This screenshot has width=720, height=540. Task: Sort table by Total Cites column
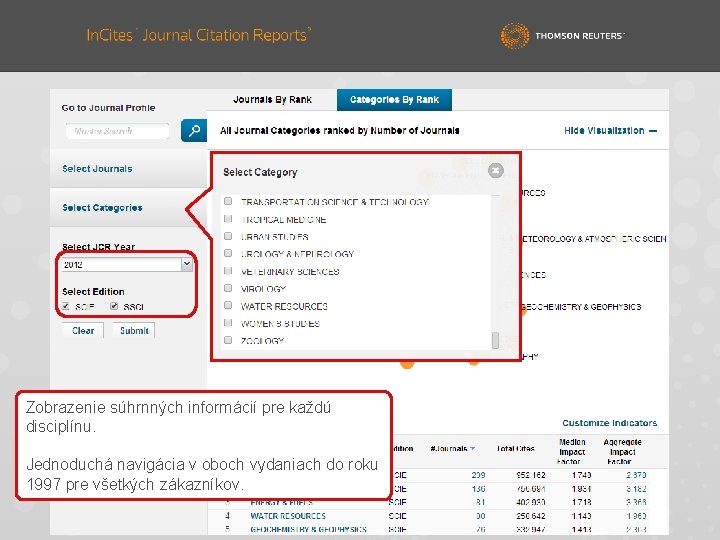[x=515, y=449]
